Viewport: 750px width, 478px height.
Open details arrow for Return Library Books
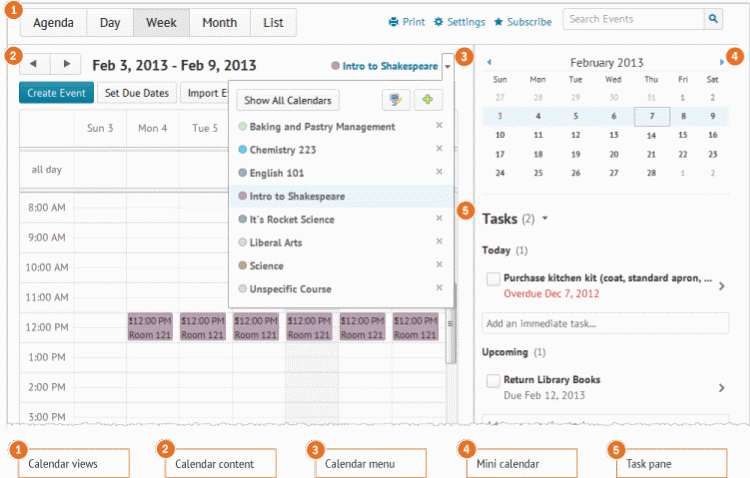coord(719,388)
